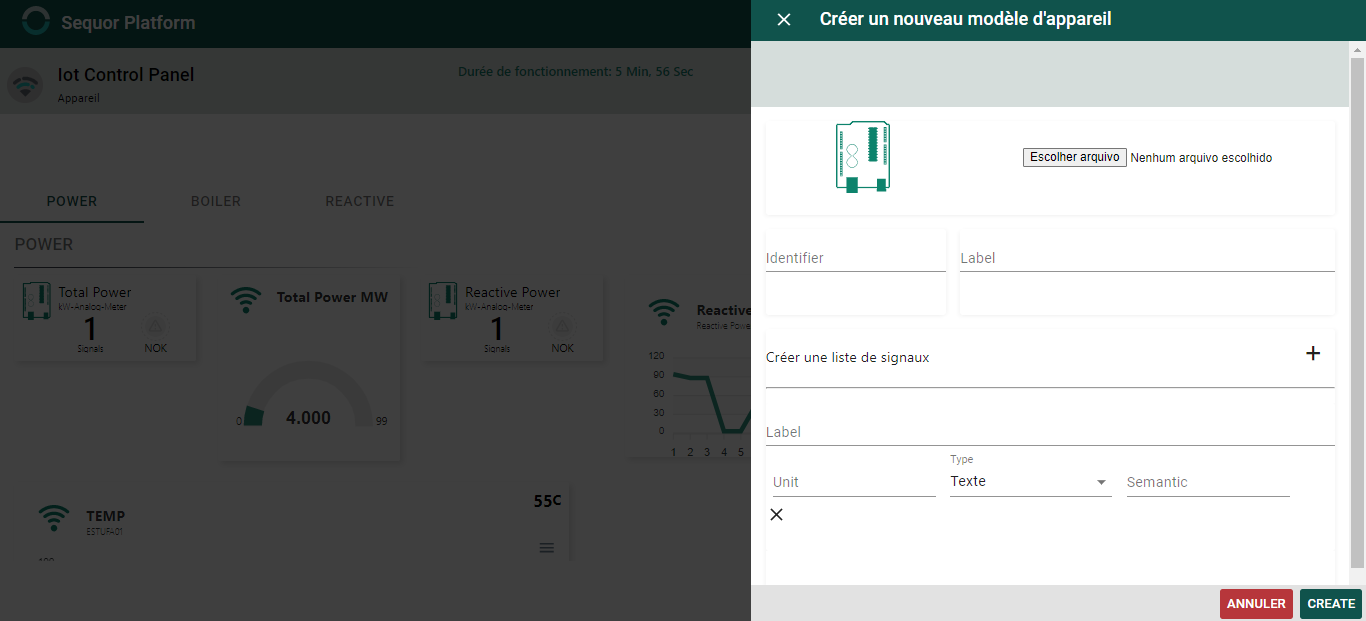Viewport: 1366px width, 621px height.
Task: Open the Type dropdown showing Texte
Action: pyautogui.click(x=1031, y=482)
